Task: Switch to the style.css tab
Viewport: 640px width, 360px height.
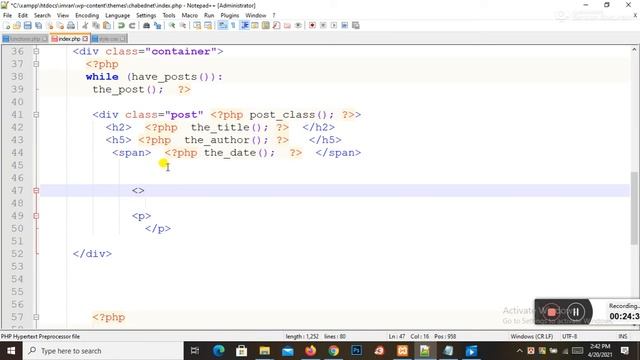Action: (x=109, y=39)
